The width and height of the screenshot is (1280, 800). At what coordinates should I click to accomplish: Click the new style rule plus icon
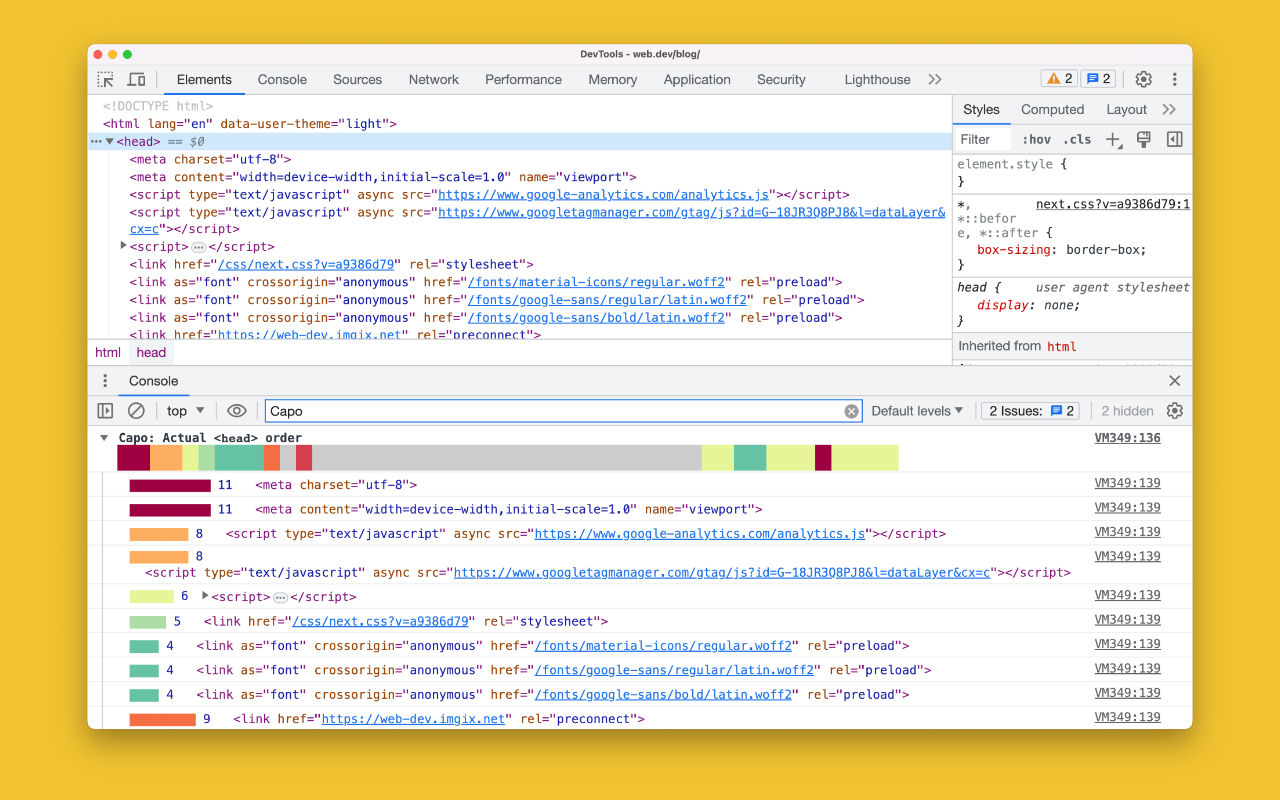point(1113,140)
